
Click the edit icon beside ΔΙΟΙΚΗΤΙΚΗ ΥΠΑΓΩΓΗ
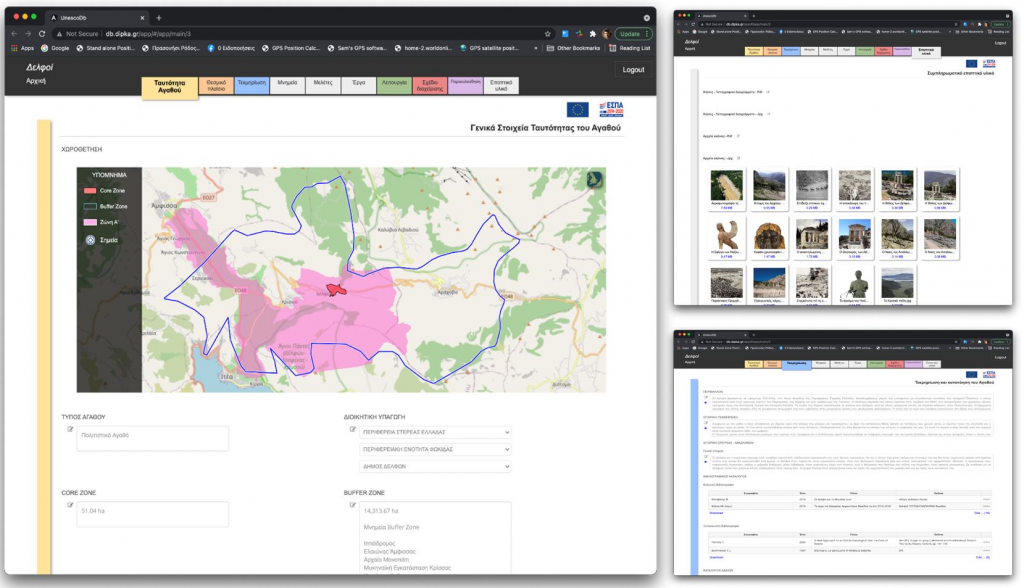coord(352,429)
